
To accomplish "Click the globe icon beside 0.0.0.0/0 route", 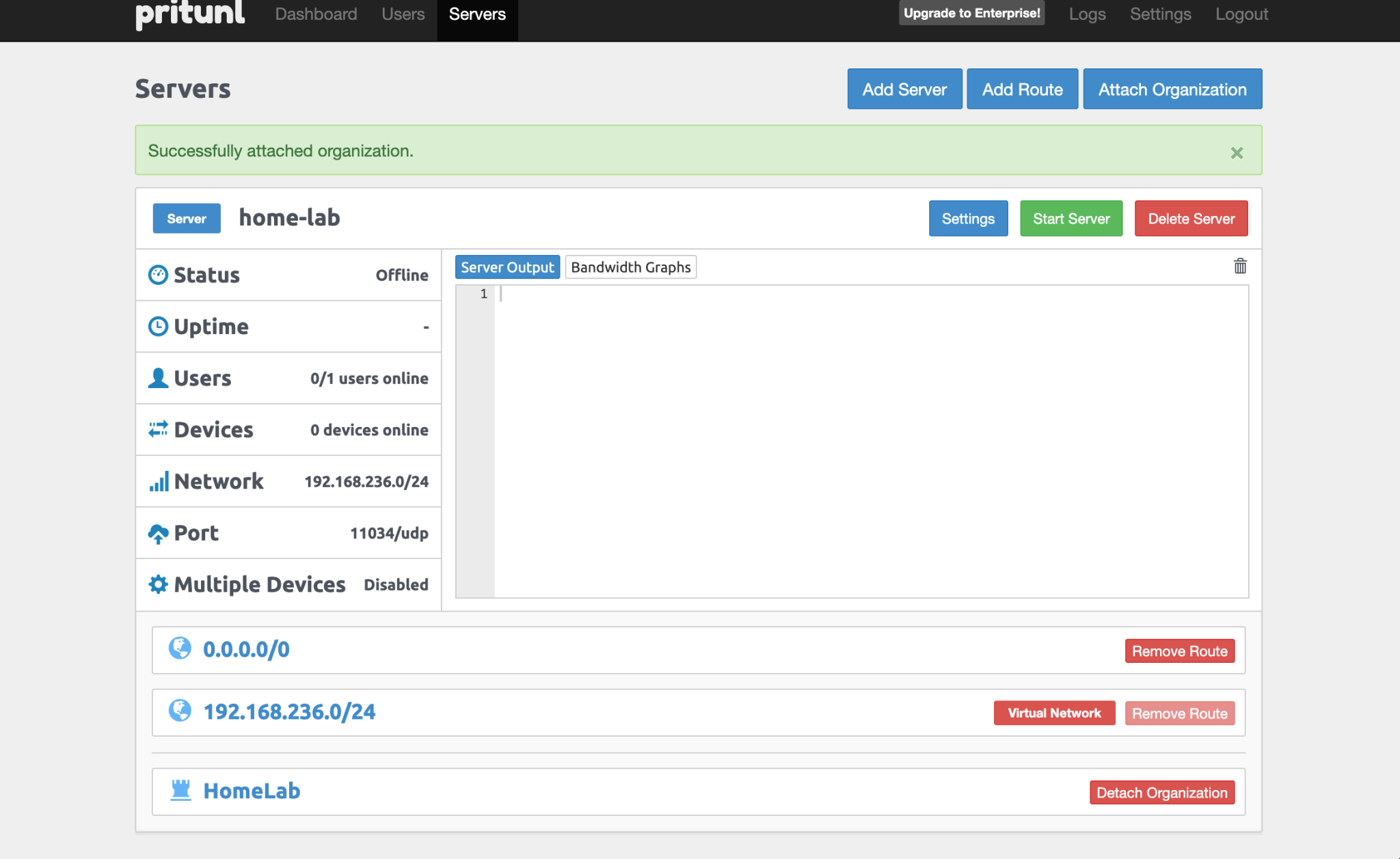I will pos(180,649).
